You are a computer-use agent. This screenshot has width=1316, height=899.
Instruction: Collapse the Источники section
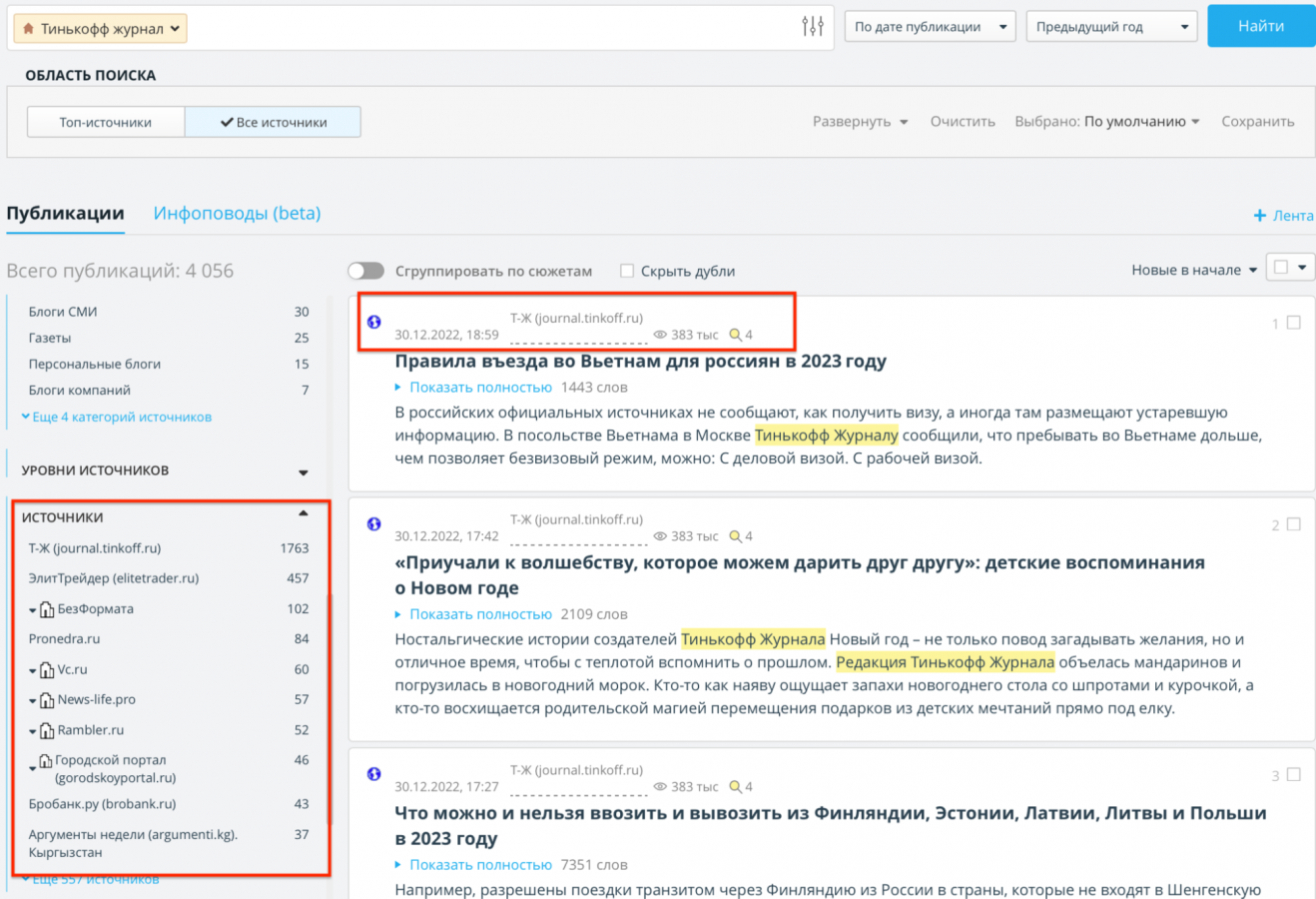coord(303,514)
